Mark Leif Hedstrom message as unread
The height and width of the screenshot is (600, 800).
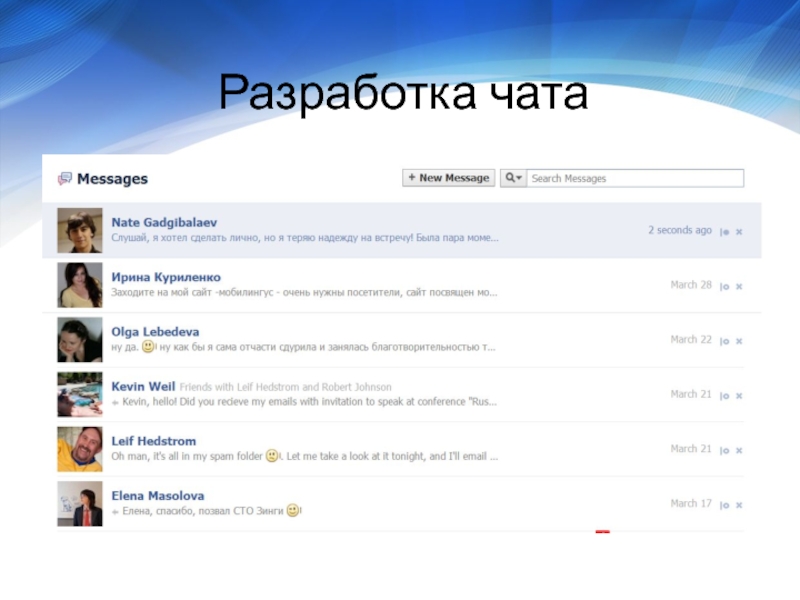coord(725,450)
